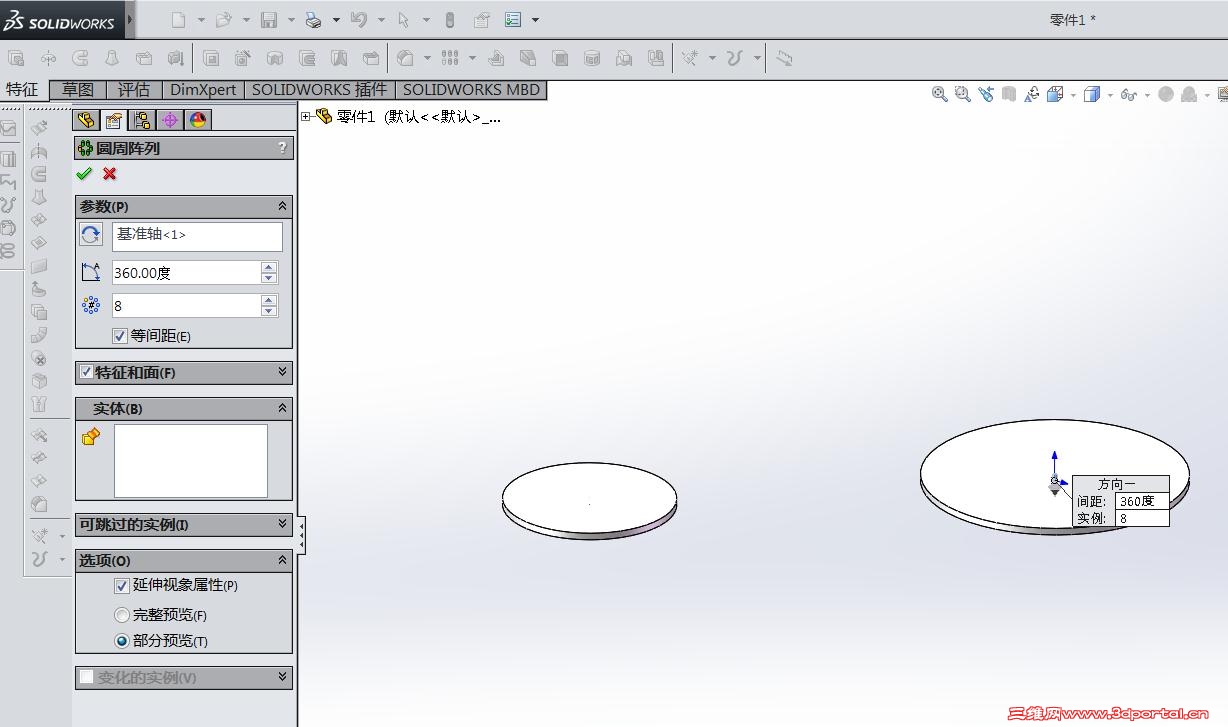Image resolution: width=1228 pixels, height=727 pixels.
Task: Select 部分预览 radio button
Action: click(122, 641)
